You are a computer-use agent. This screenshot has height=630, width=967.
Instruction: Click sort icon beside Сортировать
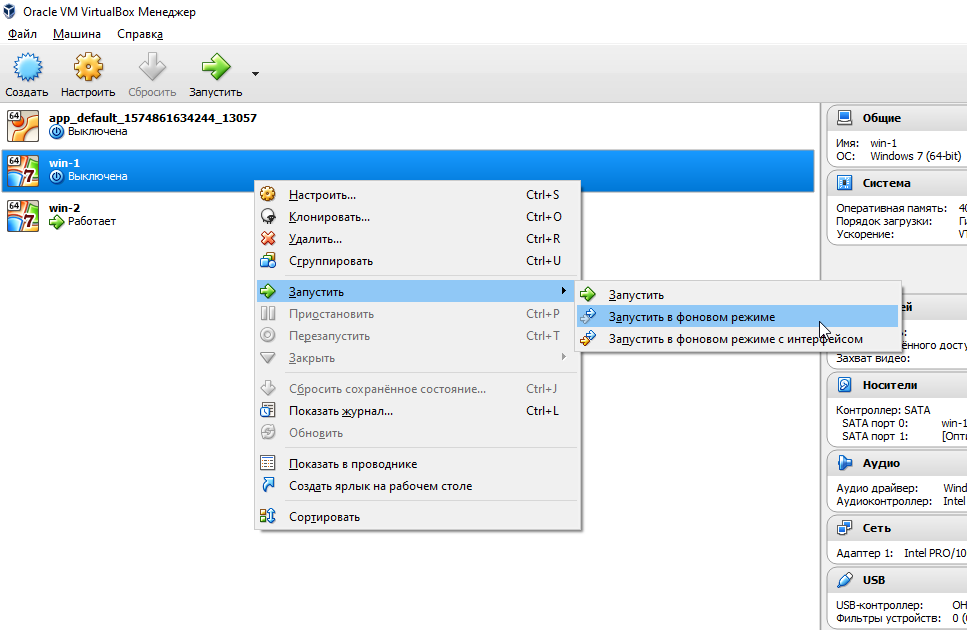coord(268,516)
